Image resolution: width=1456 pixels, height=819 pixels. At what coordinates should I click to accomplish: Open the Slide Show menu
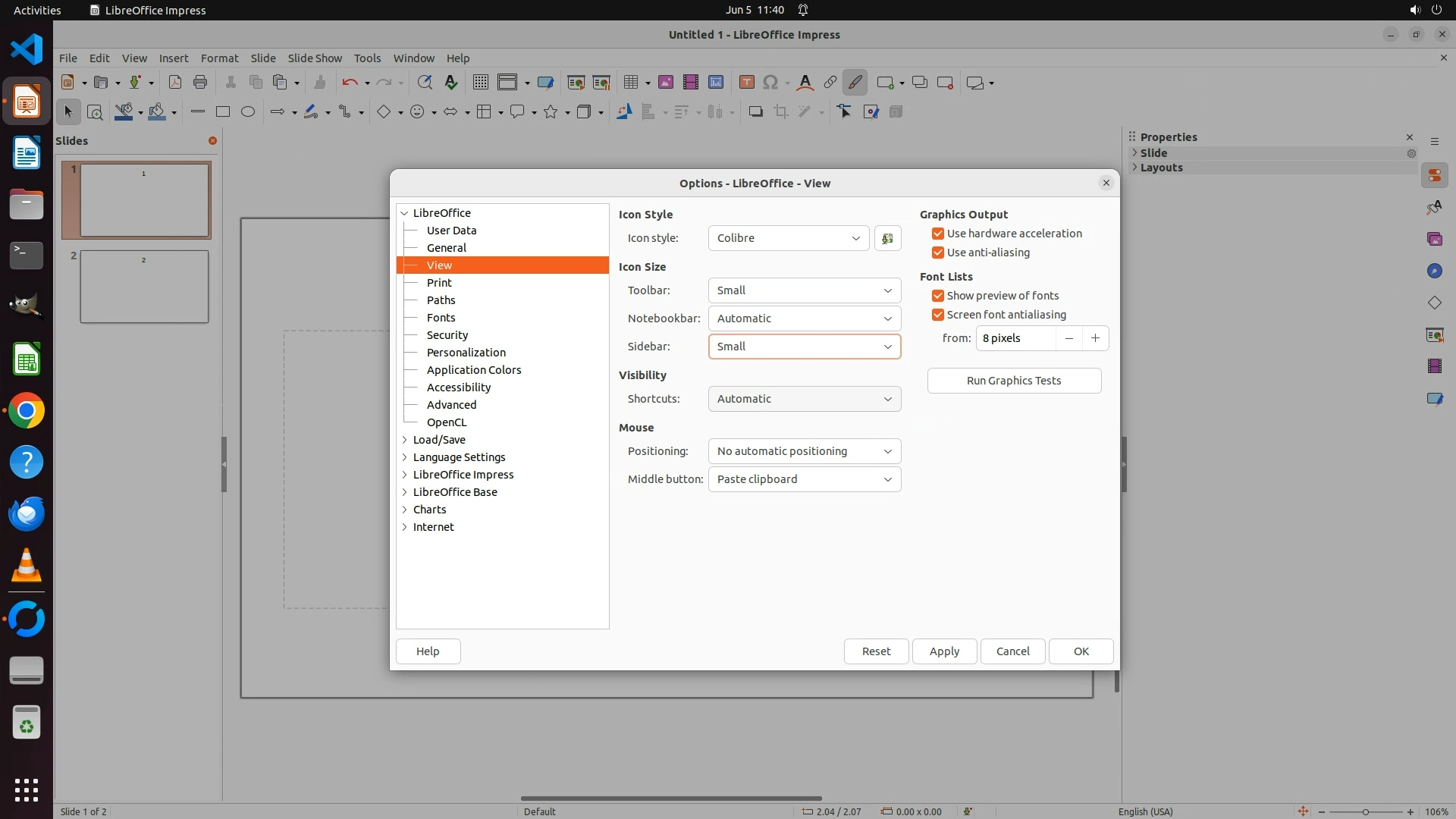coord(315,58)
